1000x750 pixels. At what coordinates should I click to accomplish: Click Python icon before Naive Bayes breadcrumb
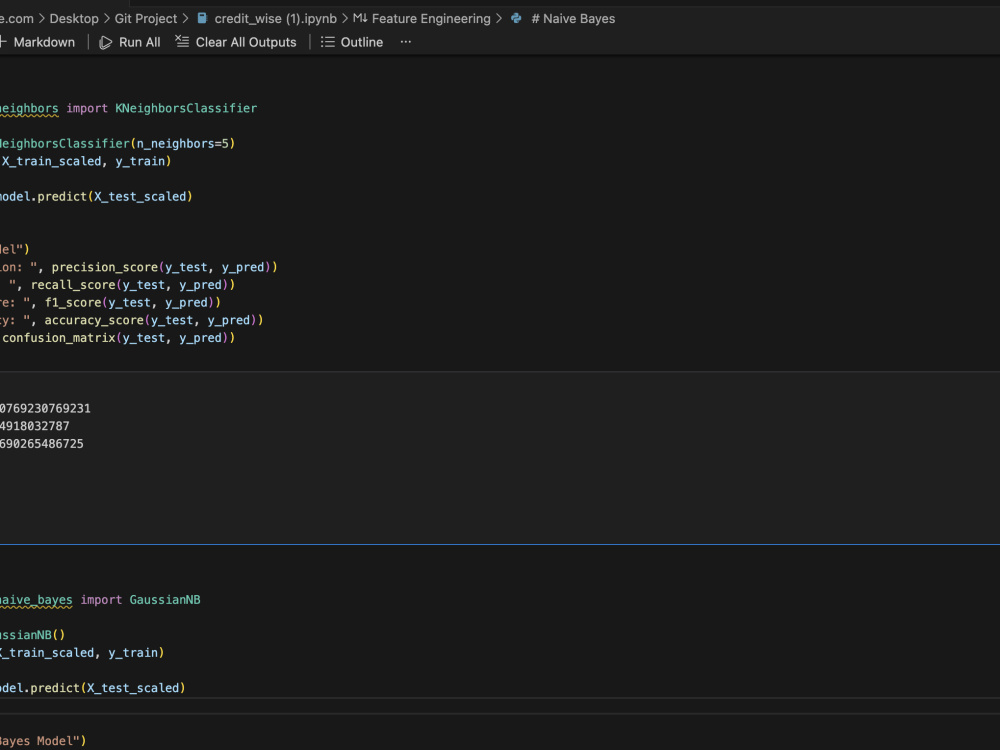click(x=517, y=18)
